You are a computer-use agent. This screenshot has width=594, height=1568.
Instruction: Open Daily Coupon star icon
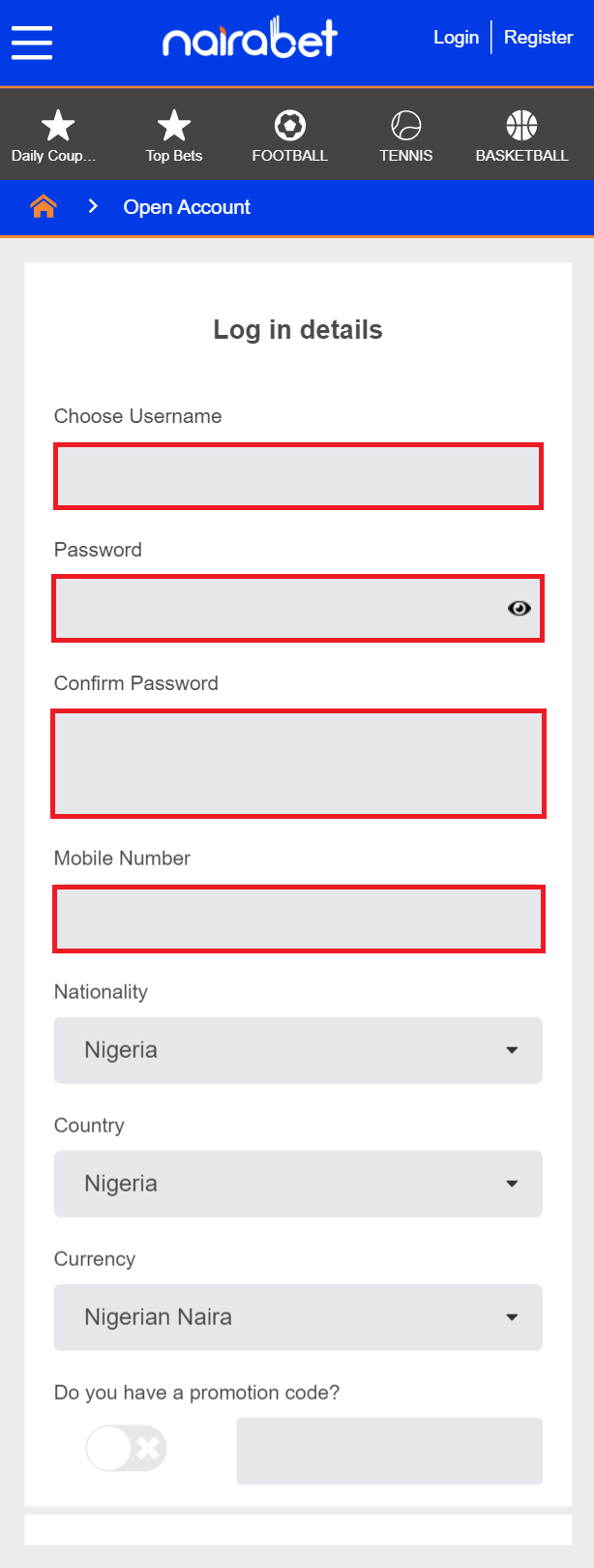point(58,126)
